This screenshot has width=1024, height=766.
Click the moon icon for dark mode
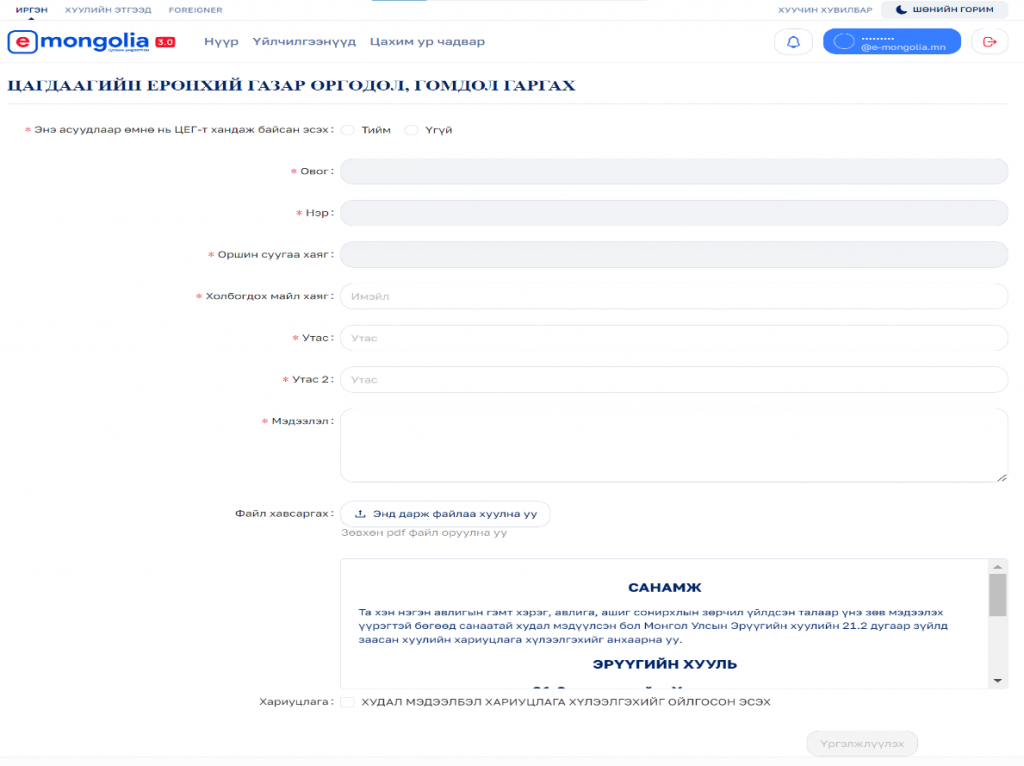[x=901, y=10]
